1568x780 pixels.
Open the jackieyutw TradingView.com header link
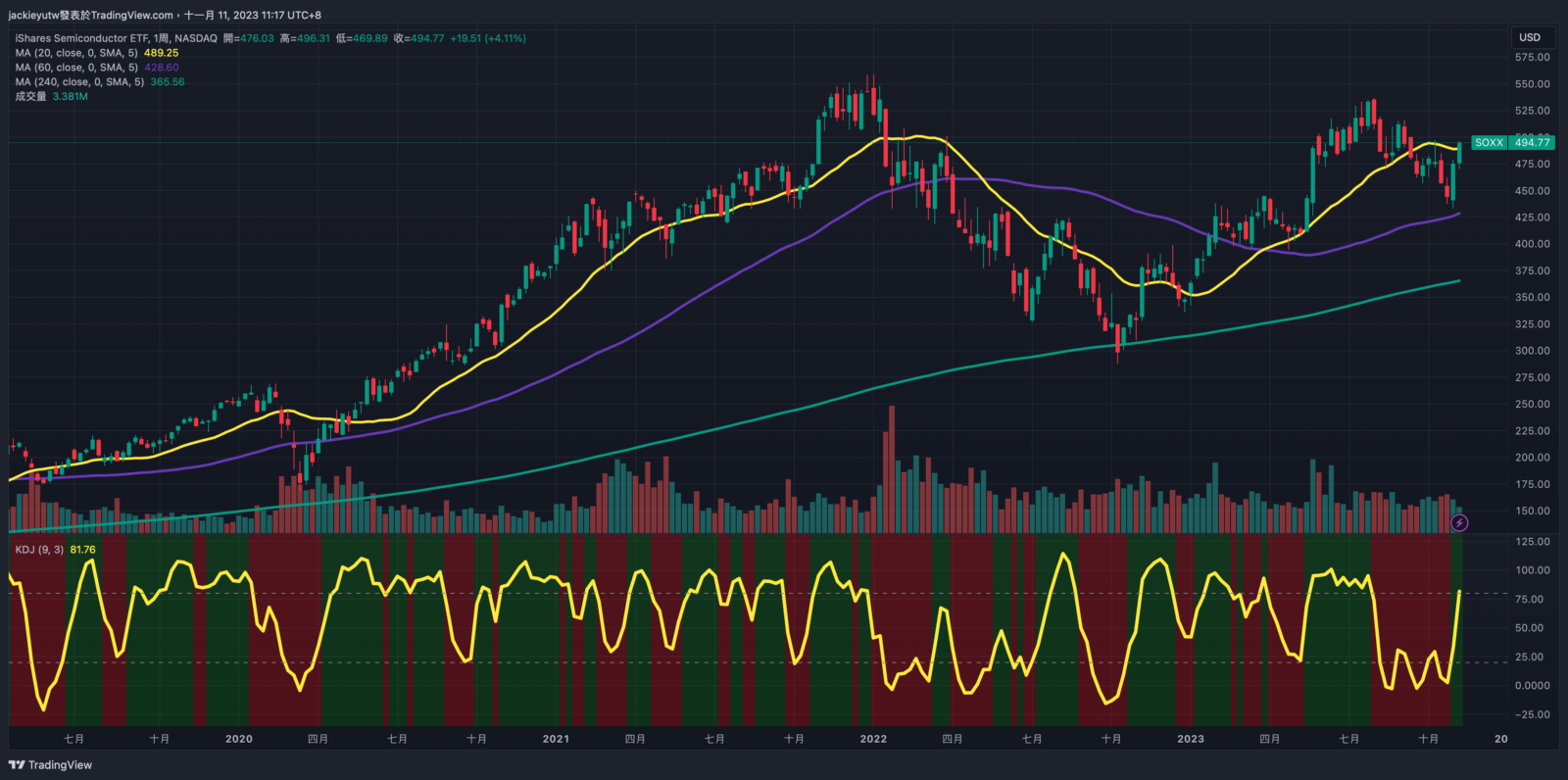[x=91, y=15]
